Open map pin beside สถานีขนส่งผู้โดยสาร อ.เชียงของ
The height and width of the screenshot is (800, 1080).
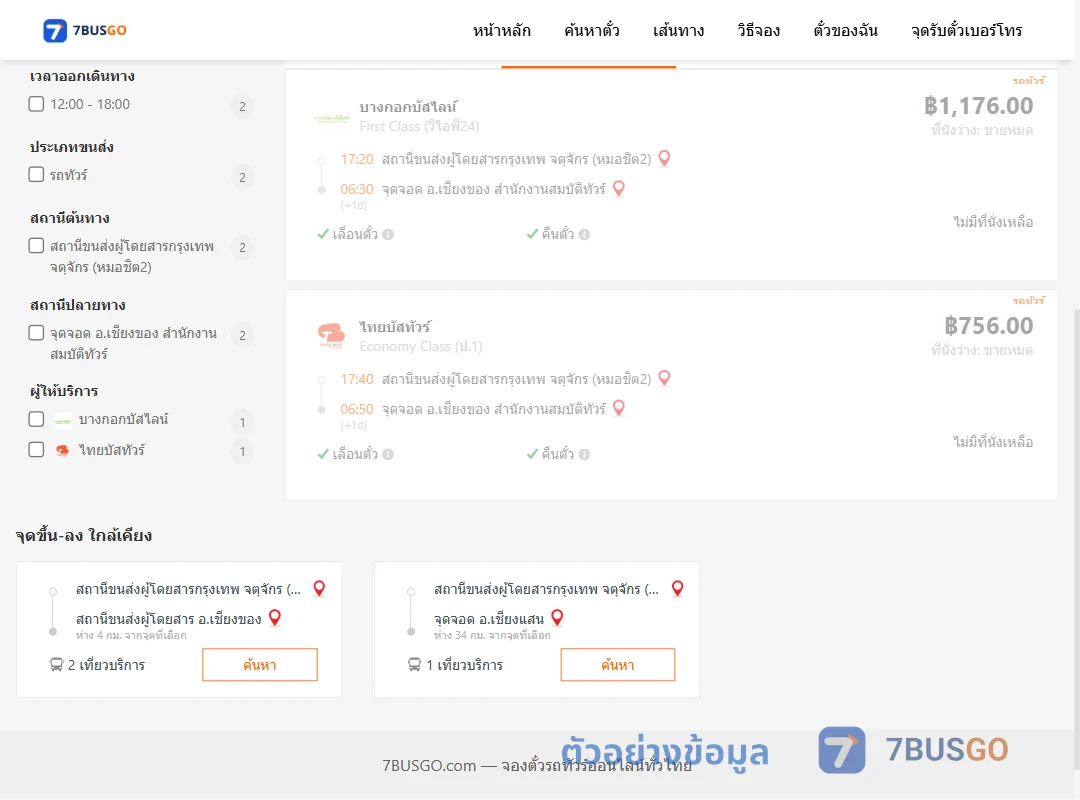click(275, 617)
